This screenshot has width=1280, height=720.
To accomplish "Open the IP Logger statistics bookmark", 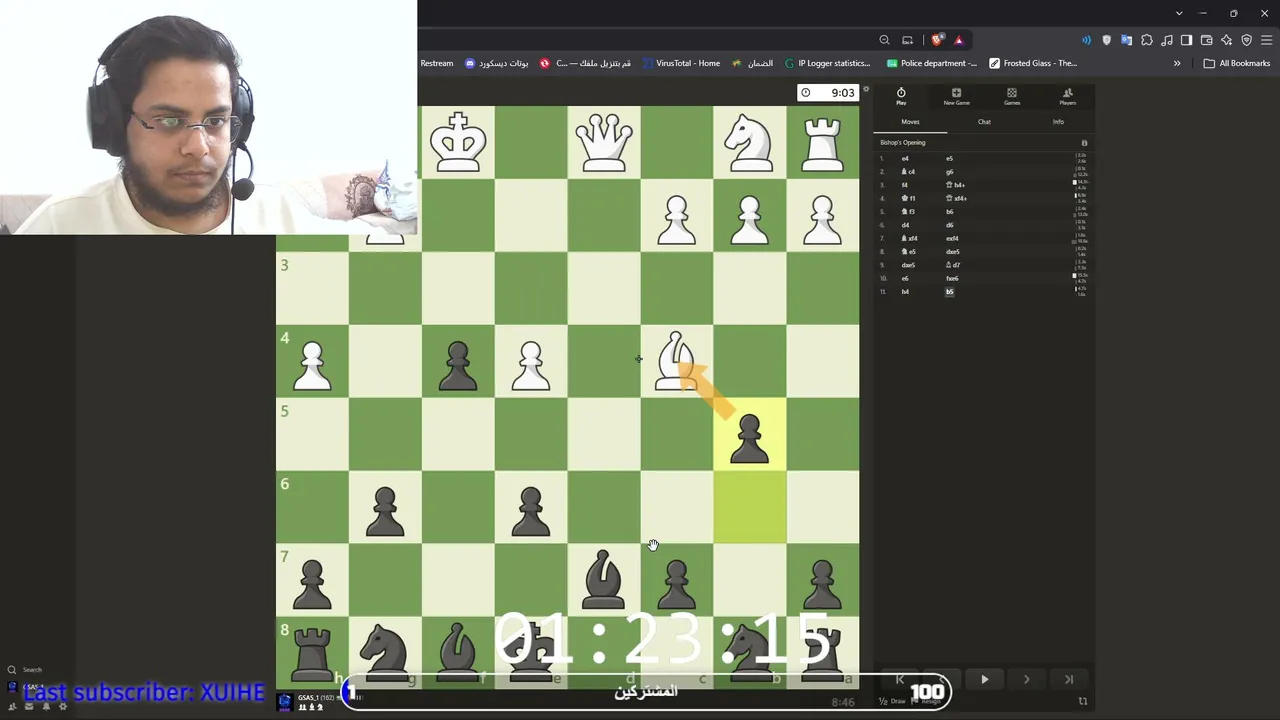I will [x=827, y=63].
